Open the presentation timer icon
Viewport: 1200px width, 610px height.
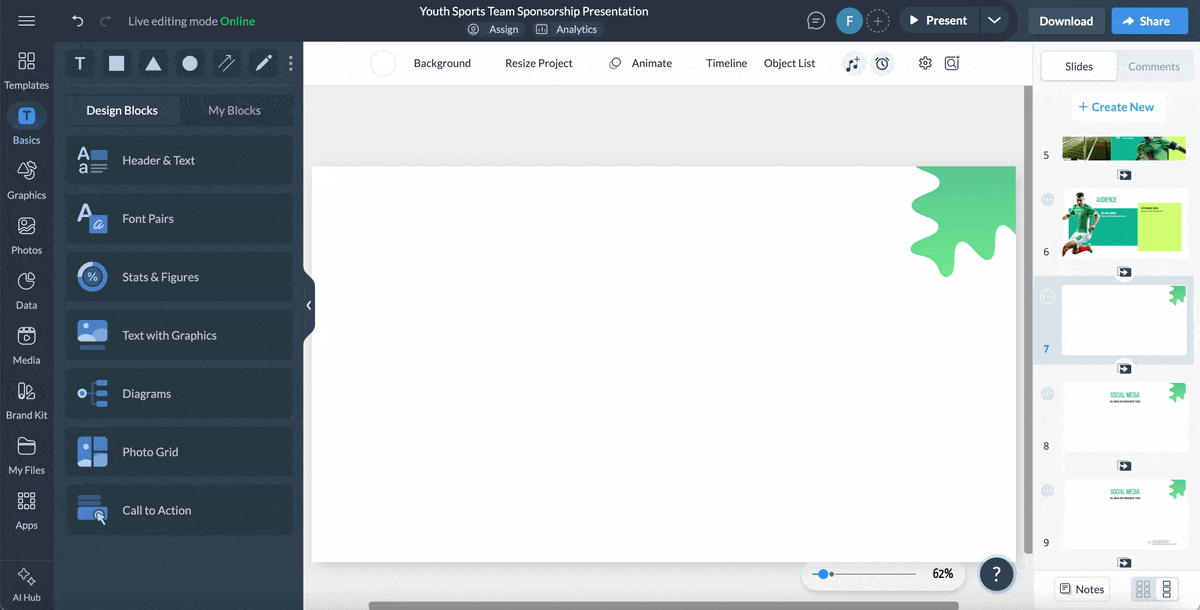click(x=882, y=63)
